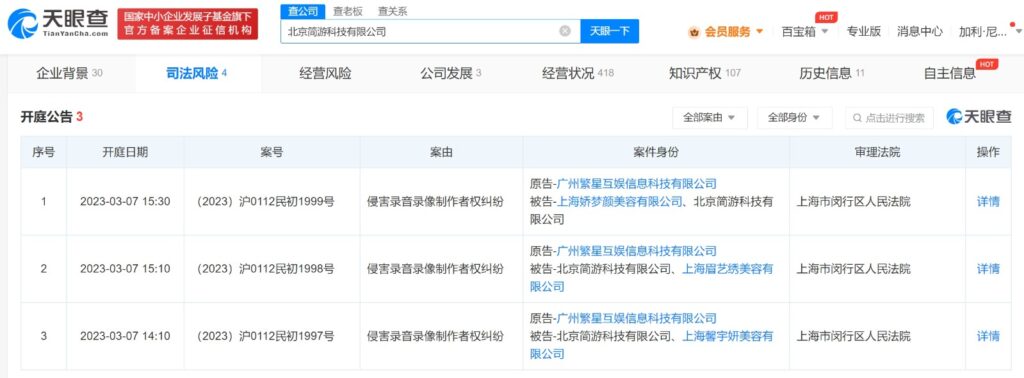Open 广州繁星互娱信息科技有限公司 link in row 3

point(636,318)
